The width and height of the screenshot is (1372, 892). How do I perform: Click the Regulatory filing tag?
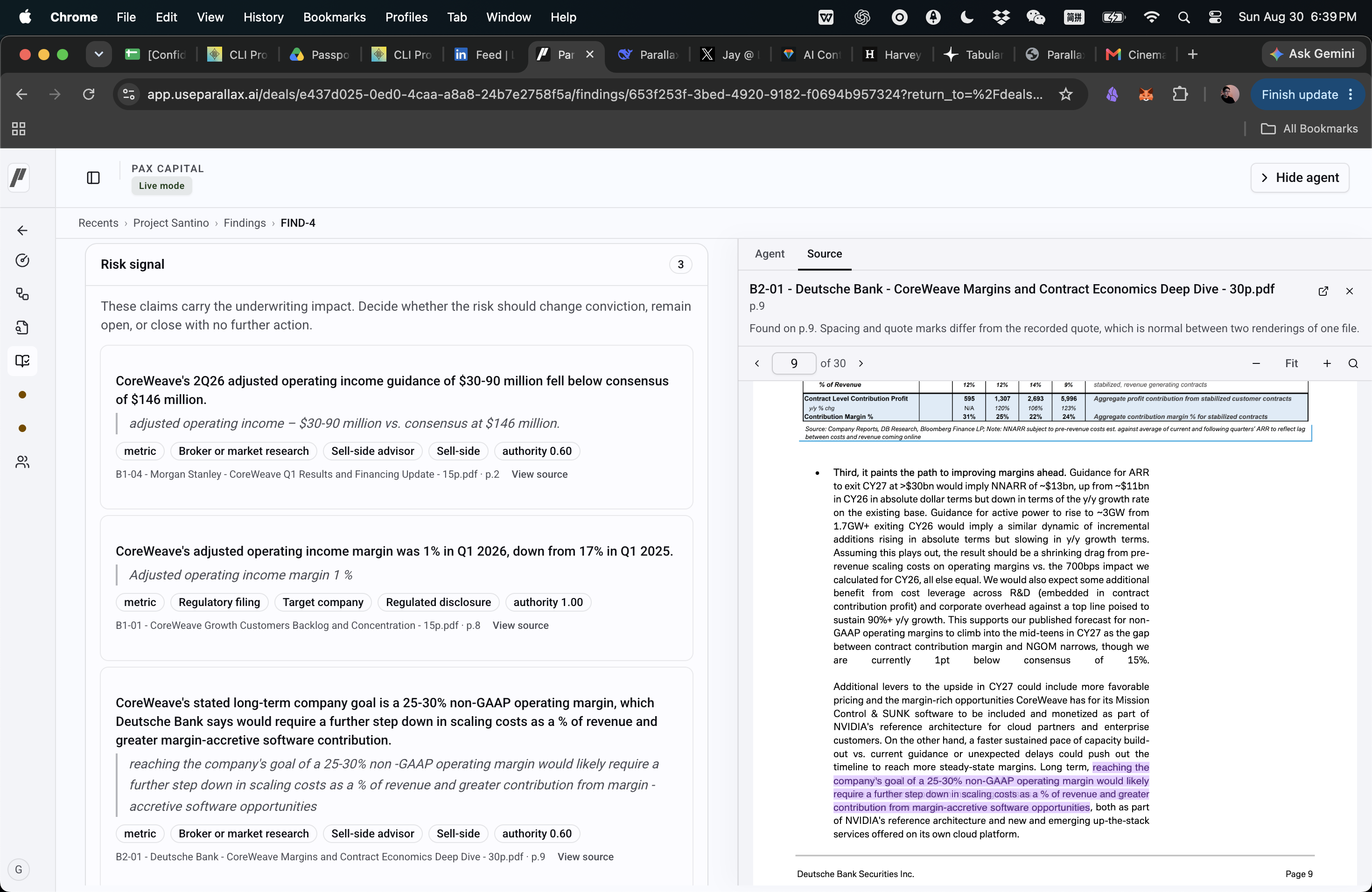[x=219, y=602]
